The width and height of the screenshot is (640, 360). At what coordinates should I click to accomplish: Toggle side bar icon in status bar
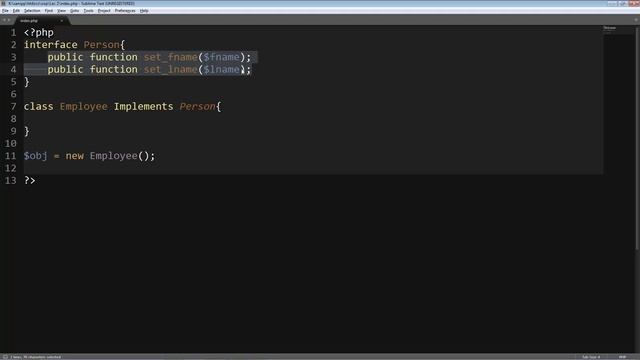click(5, 357)
